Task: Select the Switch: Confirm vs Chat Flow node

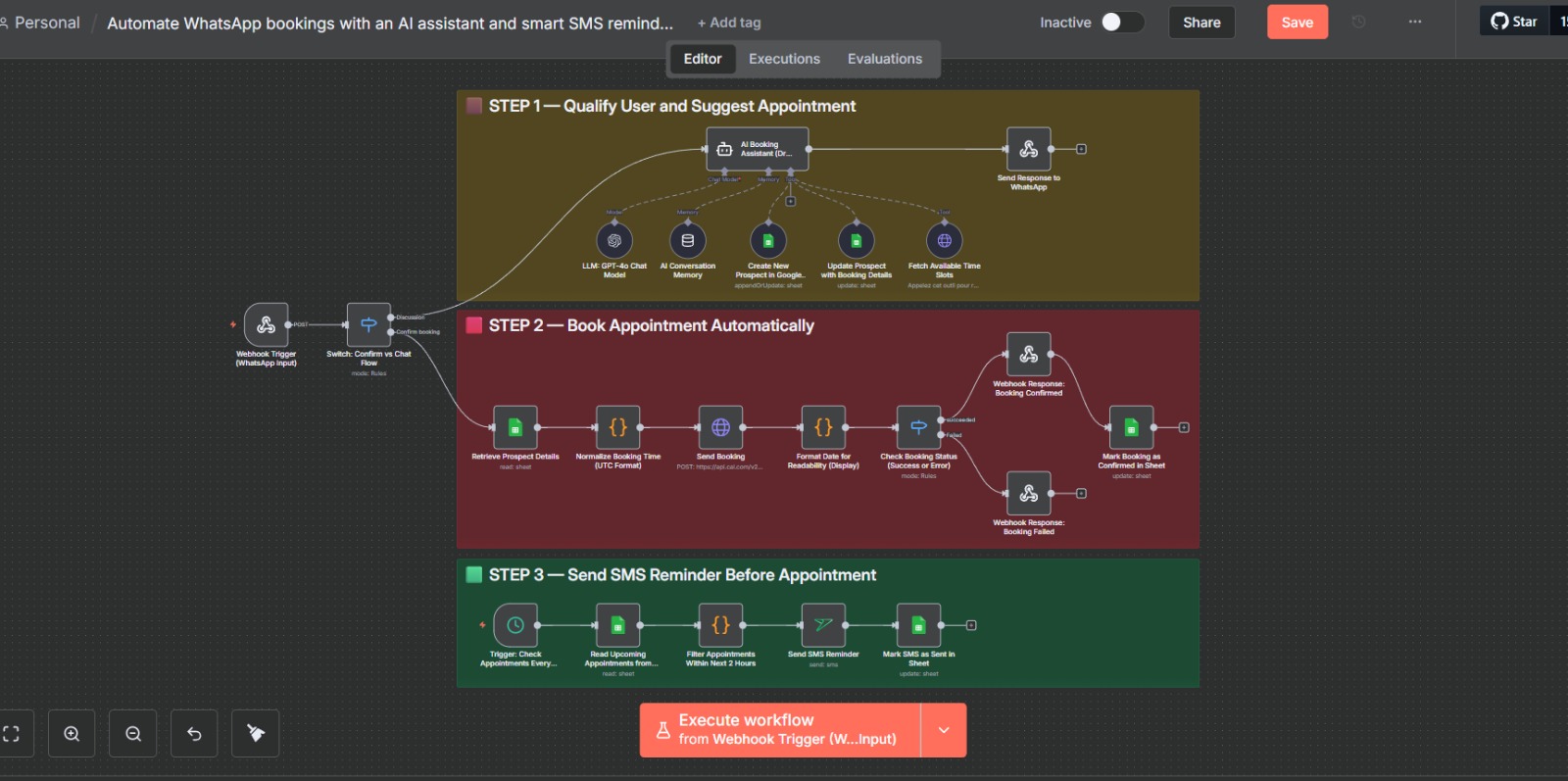Action: coord(368,325)
